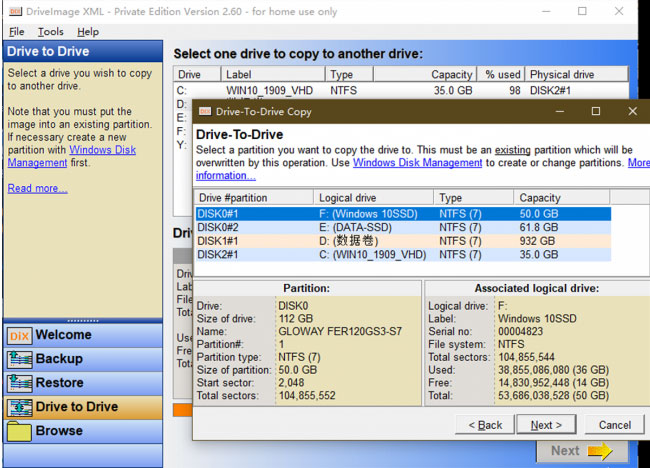
Task: Open Windows Disk Management link in dialog
Action: pyautogui.click(x=417, y=162)
